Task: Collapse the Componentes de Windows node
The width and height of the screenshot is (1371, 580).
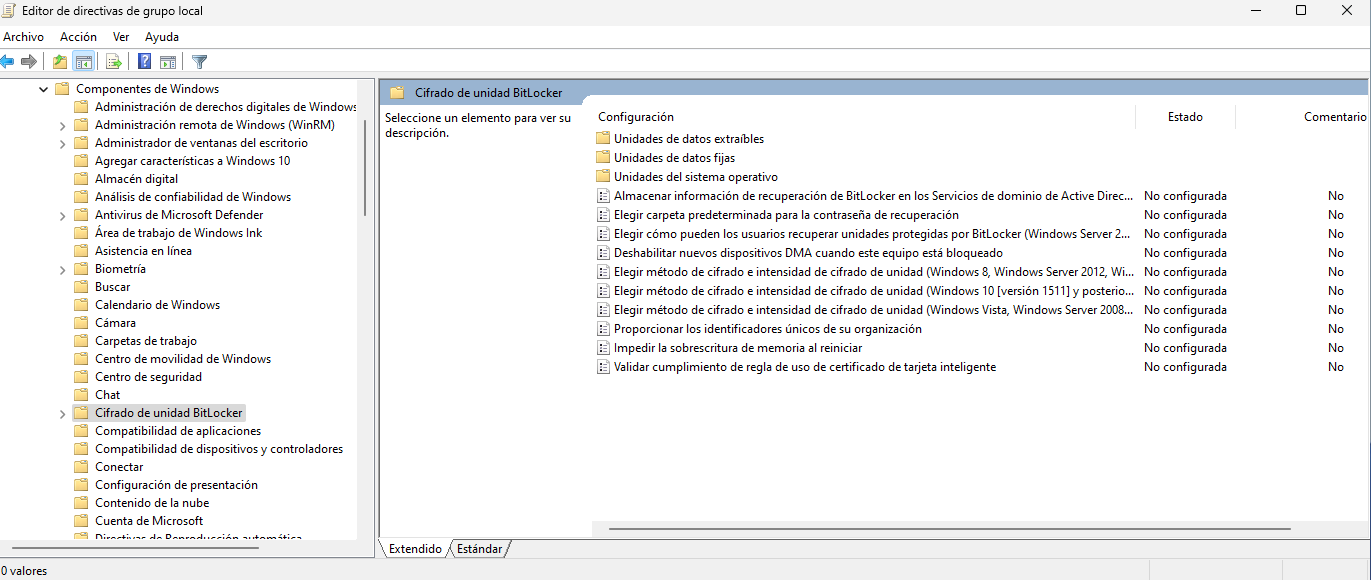Action: click(x=43, y=89)
